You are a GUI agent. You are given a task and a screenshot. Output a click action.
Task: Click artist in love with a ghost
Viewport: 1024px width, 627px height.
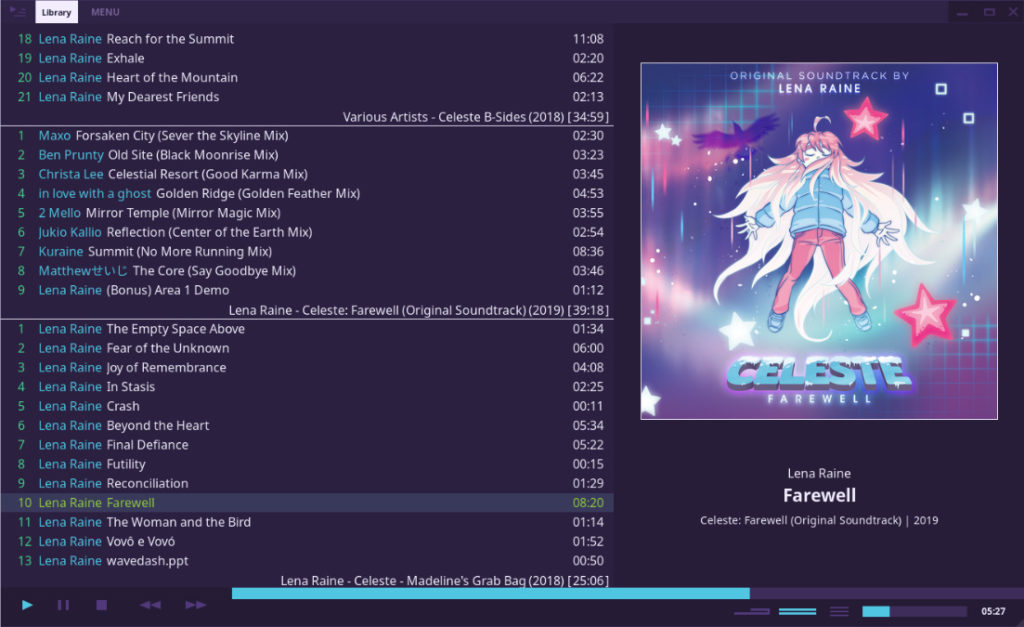click(95, 193)
